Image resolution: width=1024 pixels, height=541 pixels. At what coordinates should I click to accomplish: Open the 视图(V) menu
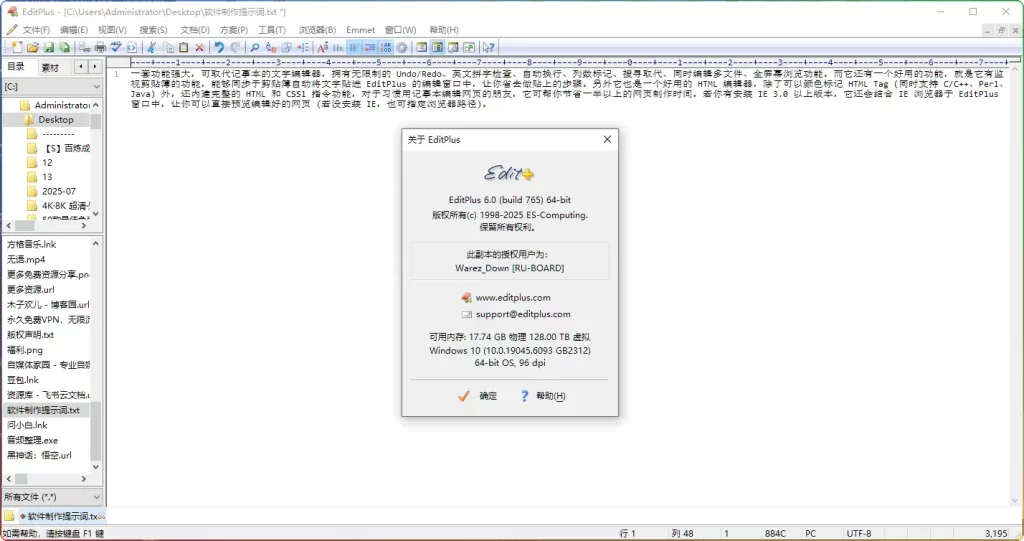(x=112, y=30)
